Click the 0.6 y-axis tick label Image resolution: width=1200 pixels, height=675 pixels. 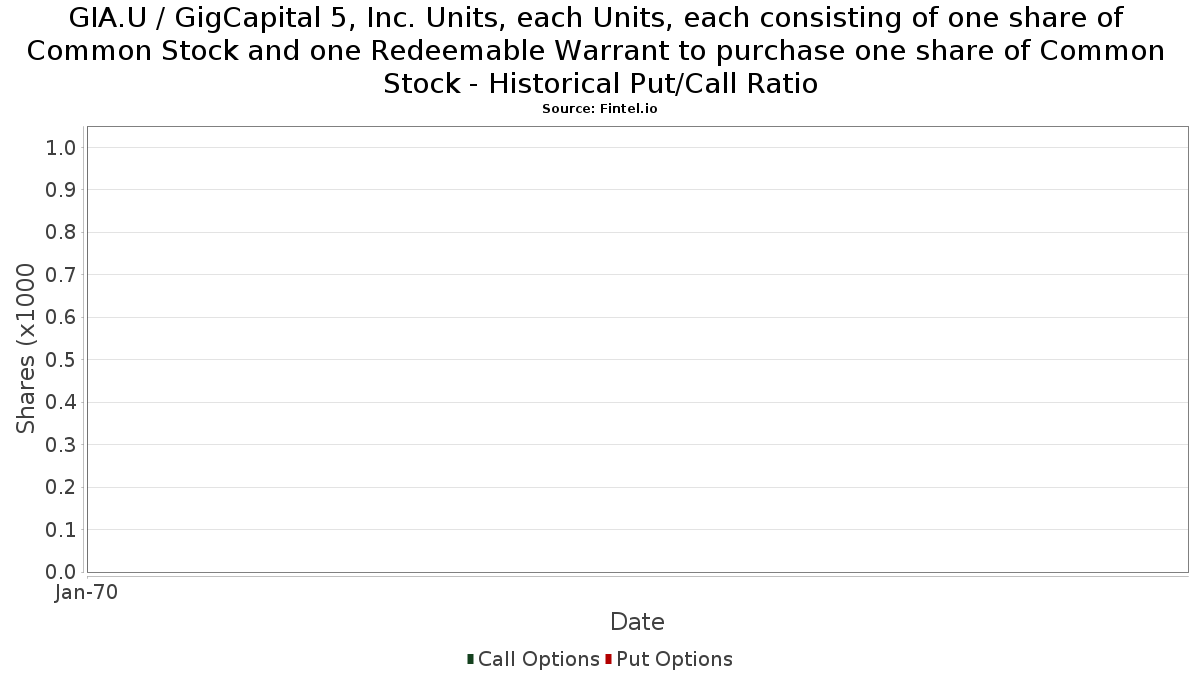tap(61, 317)
